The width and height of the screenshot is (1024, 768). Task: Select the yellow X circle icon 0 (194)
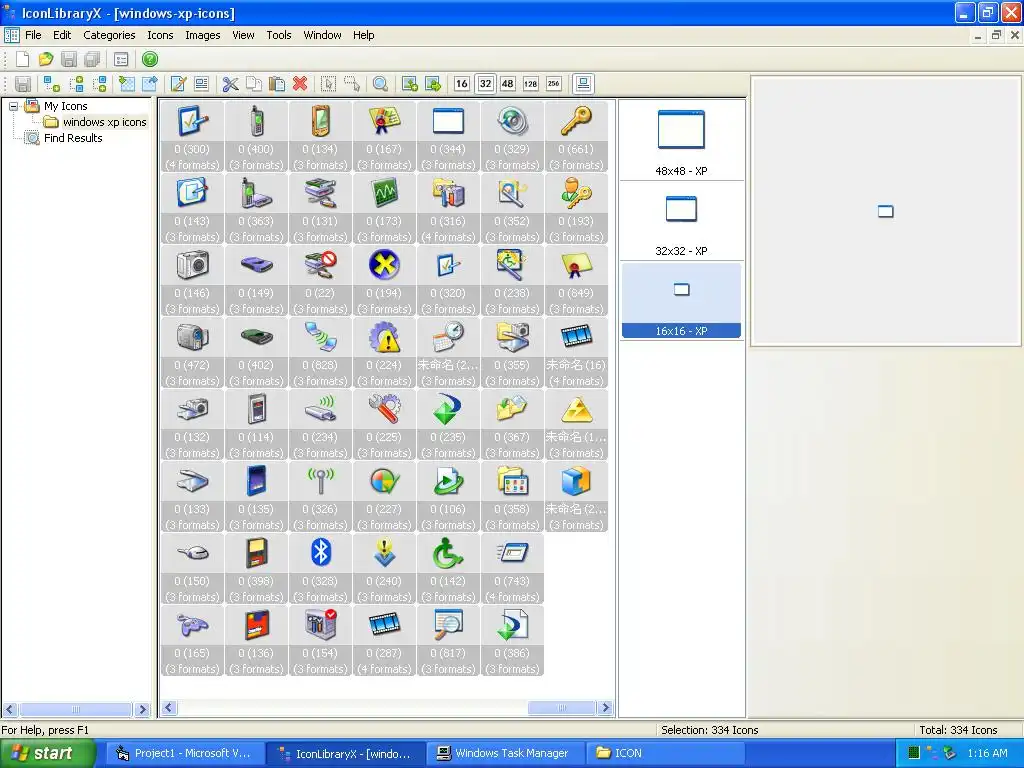(x=385, y=281)
